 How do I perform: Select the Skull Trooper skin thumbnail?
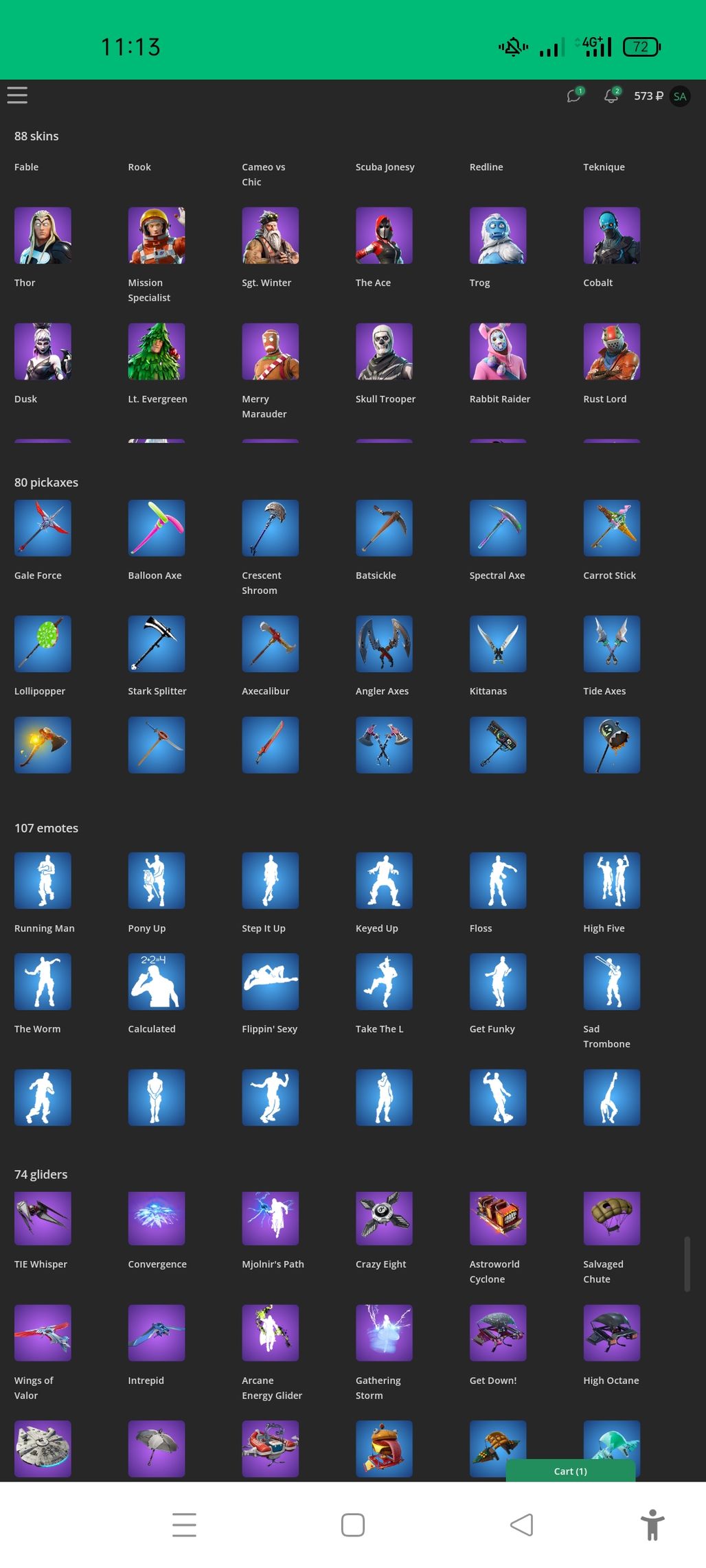click(x=384, y=351)
